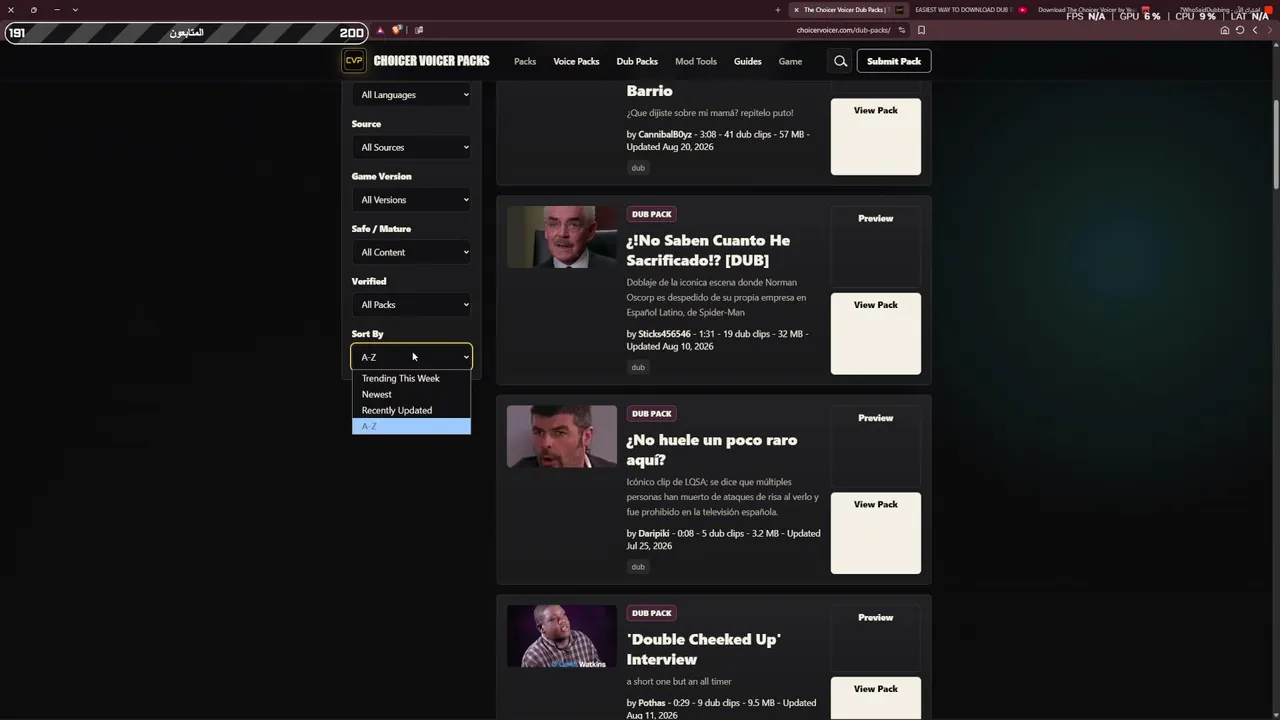The image size is (1280, 720).
Task: Expand the Source filter showing All Sources
Action: 412,147
